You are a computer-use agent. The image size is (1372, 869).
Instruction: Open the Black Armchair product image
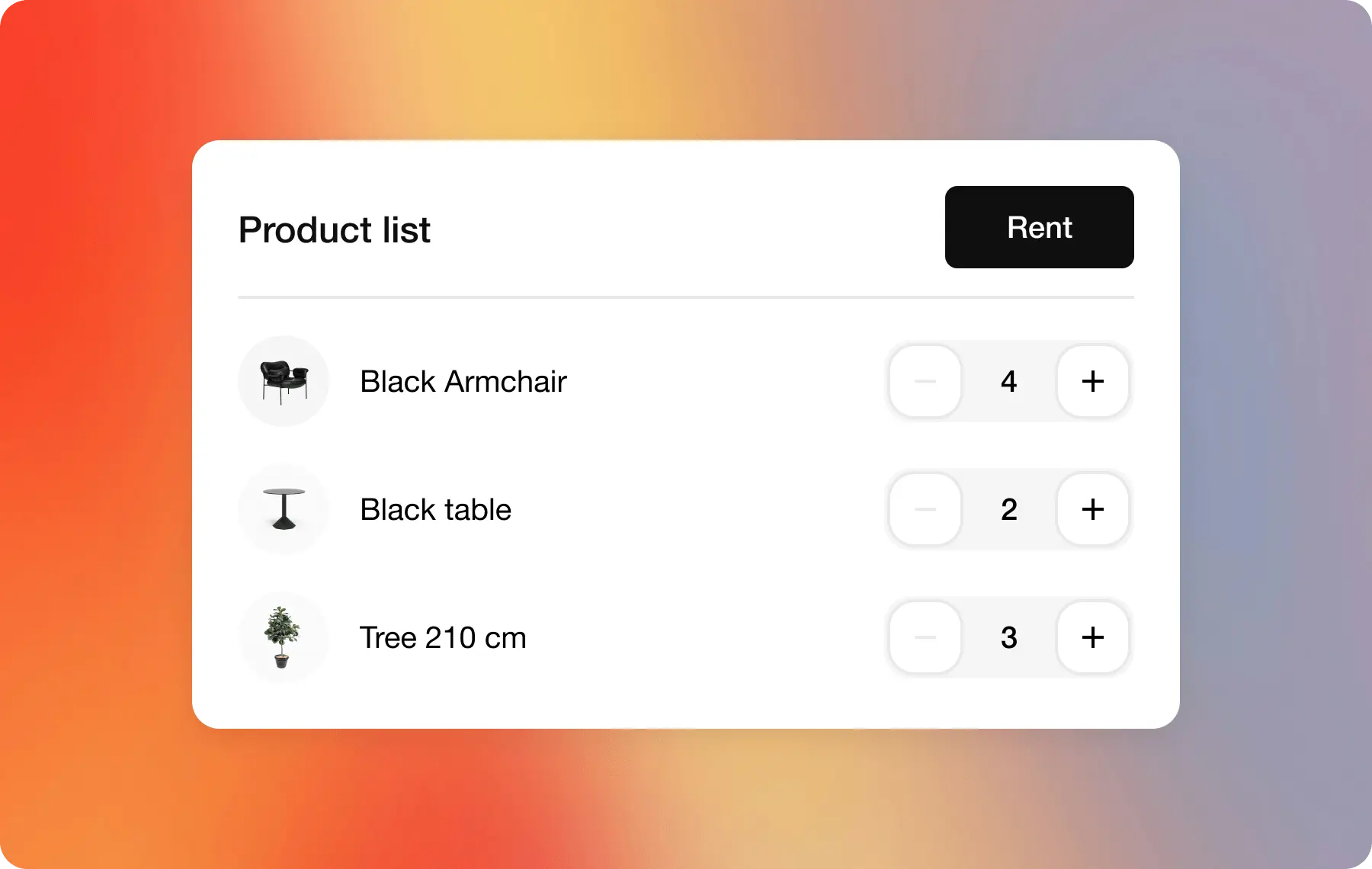pos(284,381)
